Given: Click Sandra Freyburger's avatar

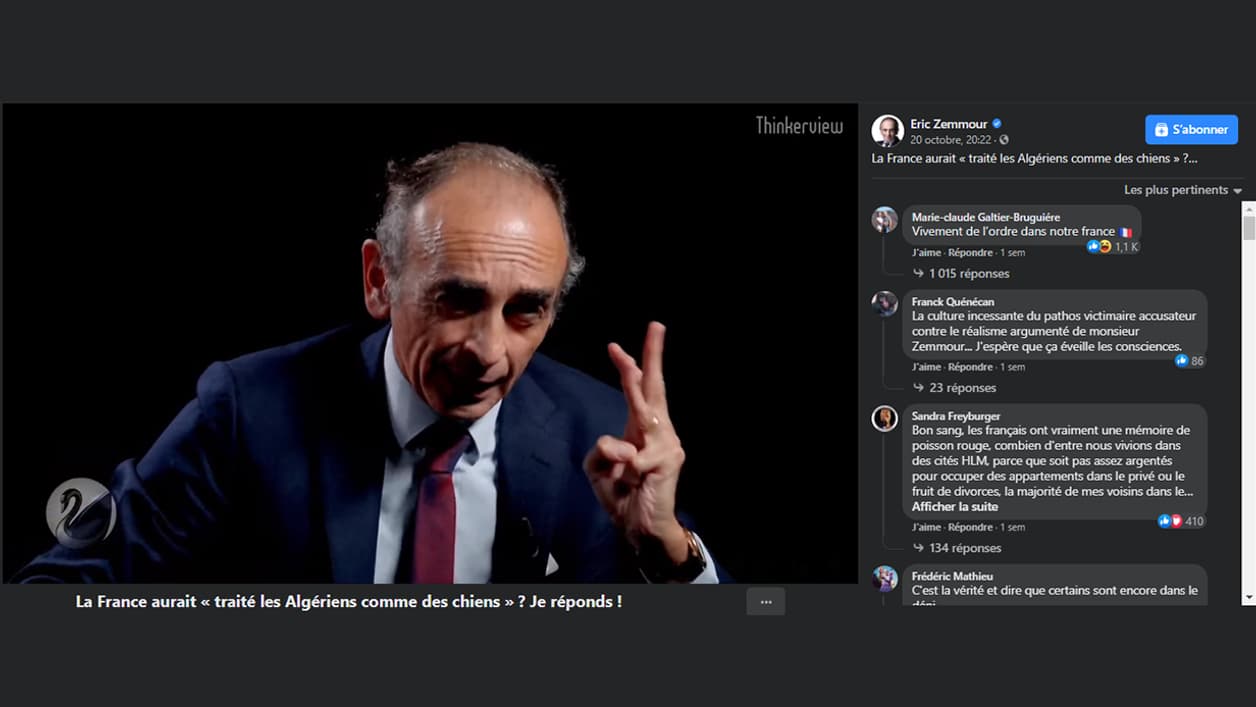Looking at the screenshot, I should 885,418.
